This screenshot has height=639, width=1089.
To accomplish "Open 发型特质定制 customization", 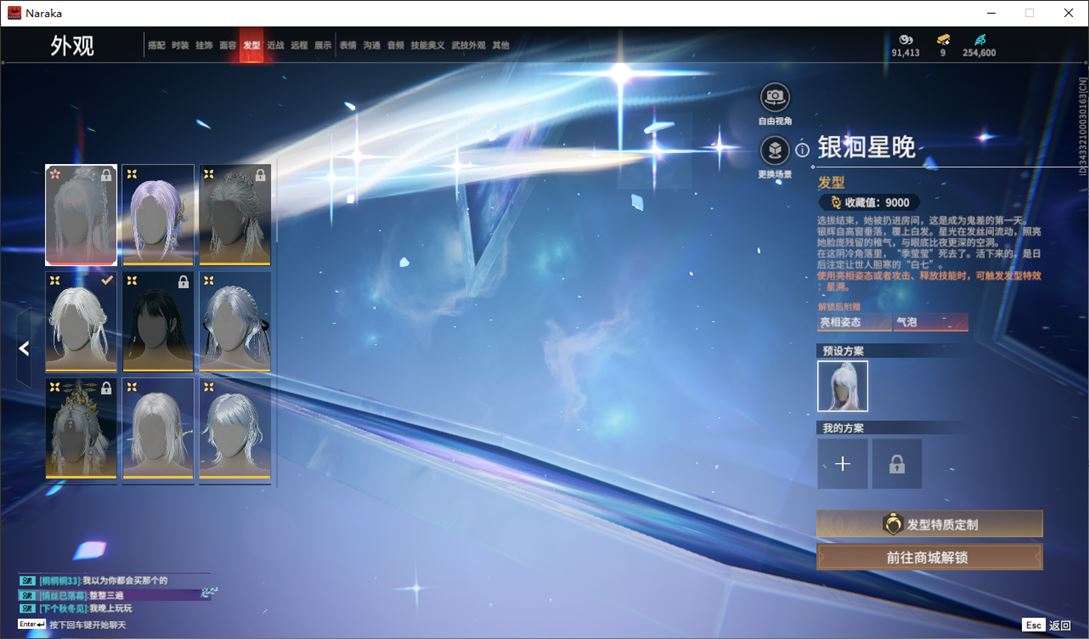I will click(929, 524).
